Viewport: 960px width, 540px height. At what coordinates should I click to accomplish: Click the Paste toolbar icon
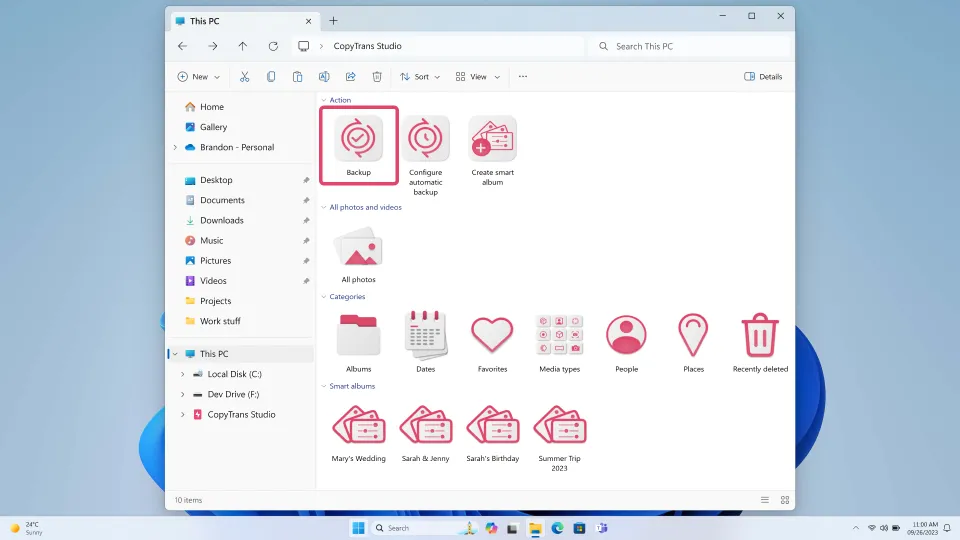click(x=298, y=77)
